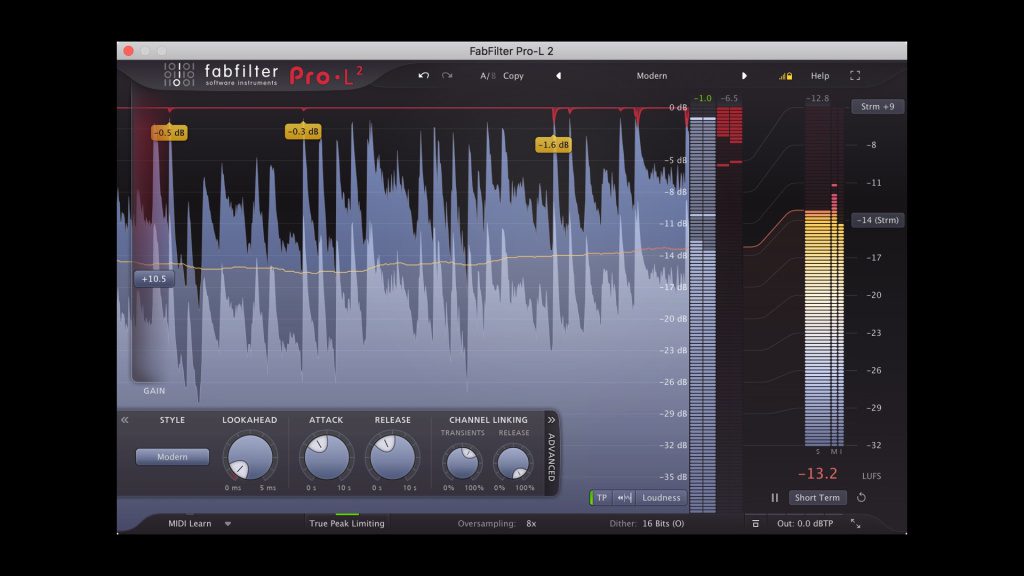Image resolution: width=1024 pixels, height=576 pixels.
Task: Click the Copy button to copy A to B
Action: pos(513,76)
